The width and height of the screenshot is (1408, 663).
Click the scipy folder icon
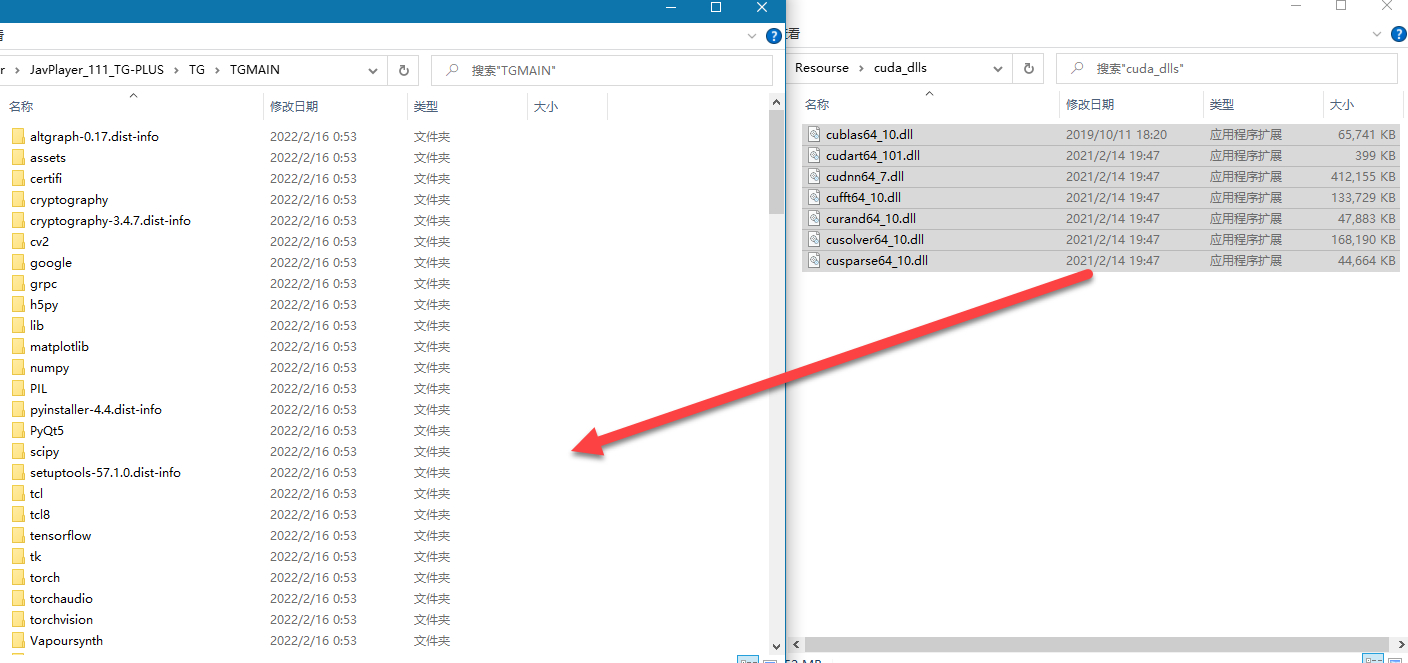tap(17, 451)
